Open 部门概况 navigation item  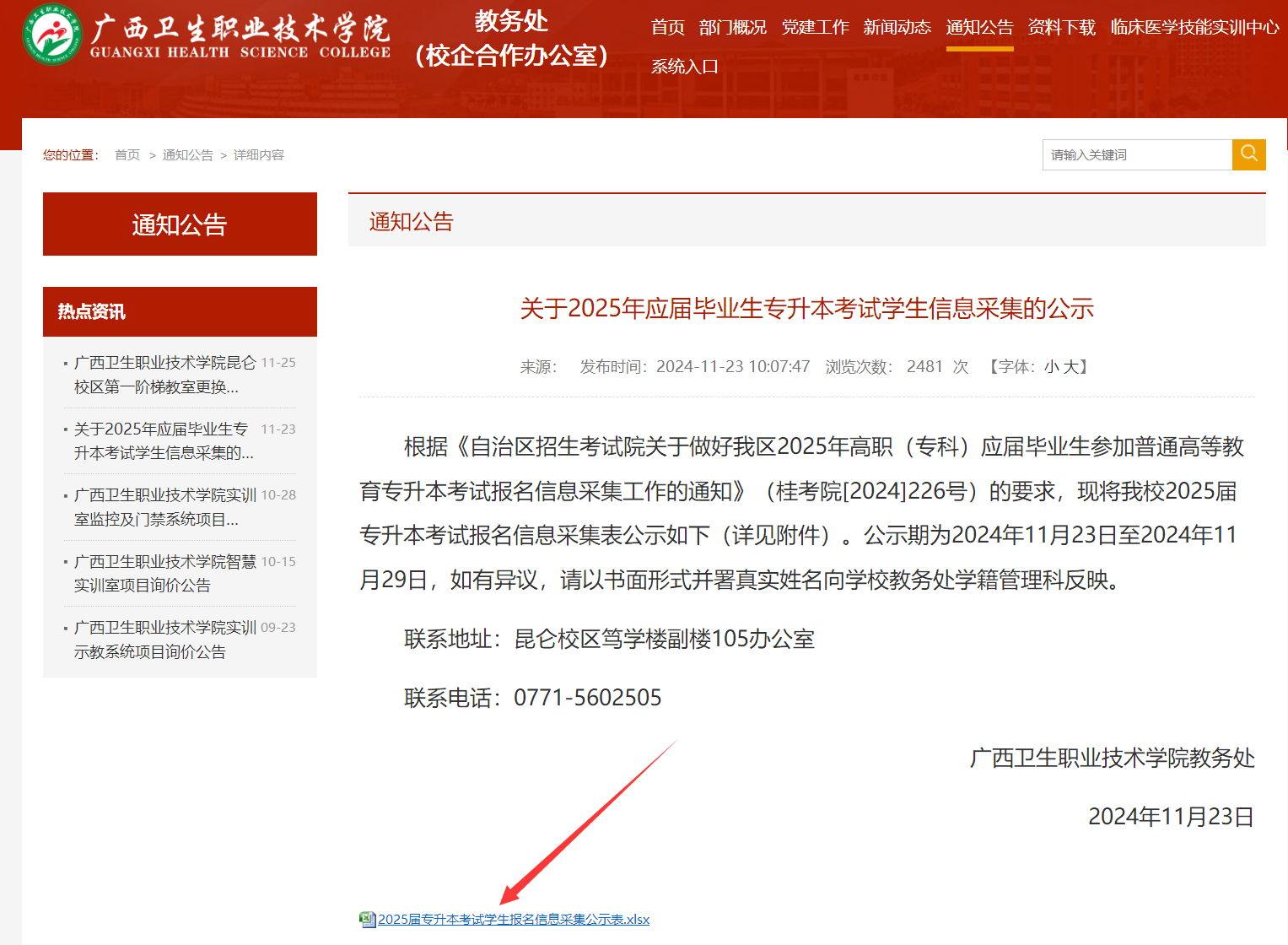pos(733,27)
